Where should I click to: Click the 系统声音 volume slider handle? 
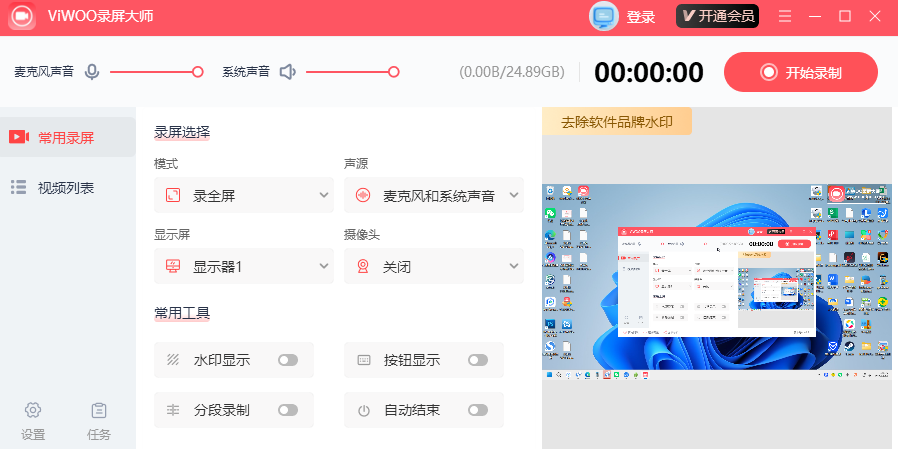[x=393, y=72]
